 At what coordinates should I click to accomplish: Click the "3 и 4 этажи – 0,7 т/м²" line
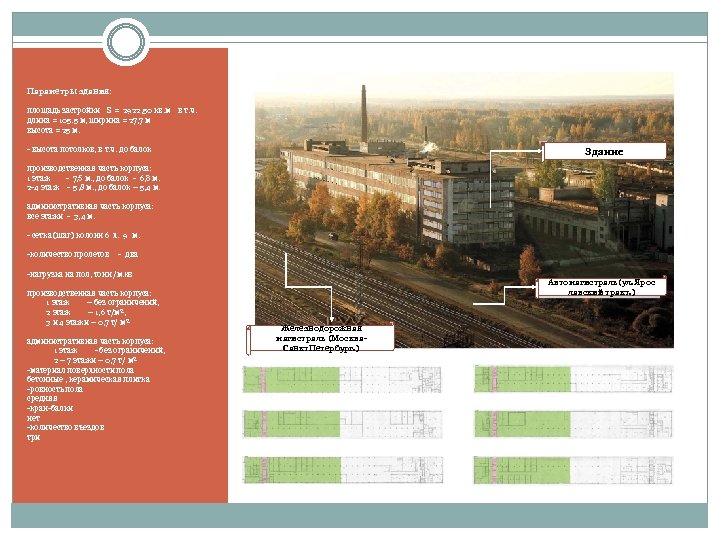click(88, 322)
